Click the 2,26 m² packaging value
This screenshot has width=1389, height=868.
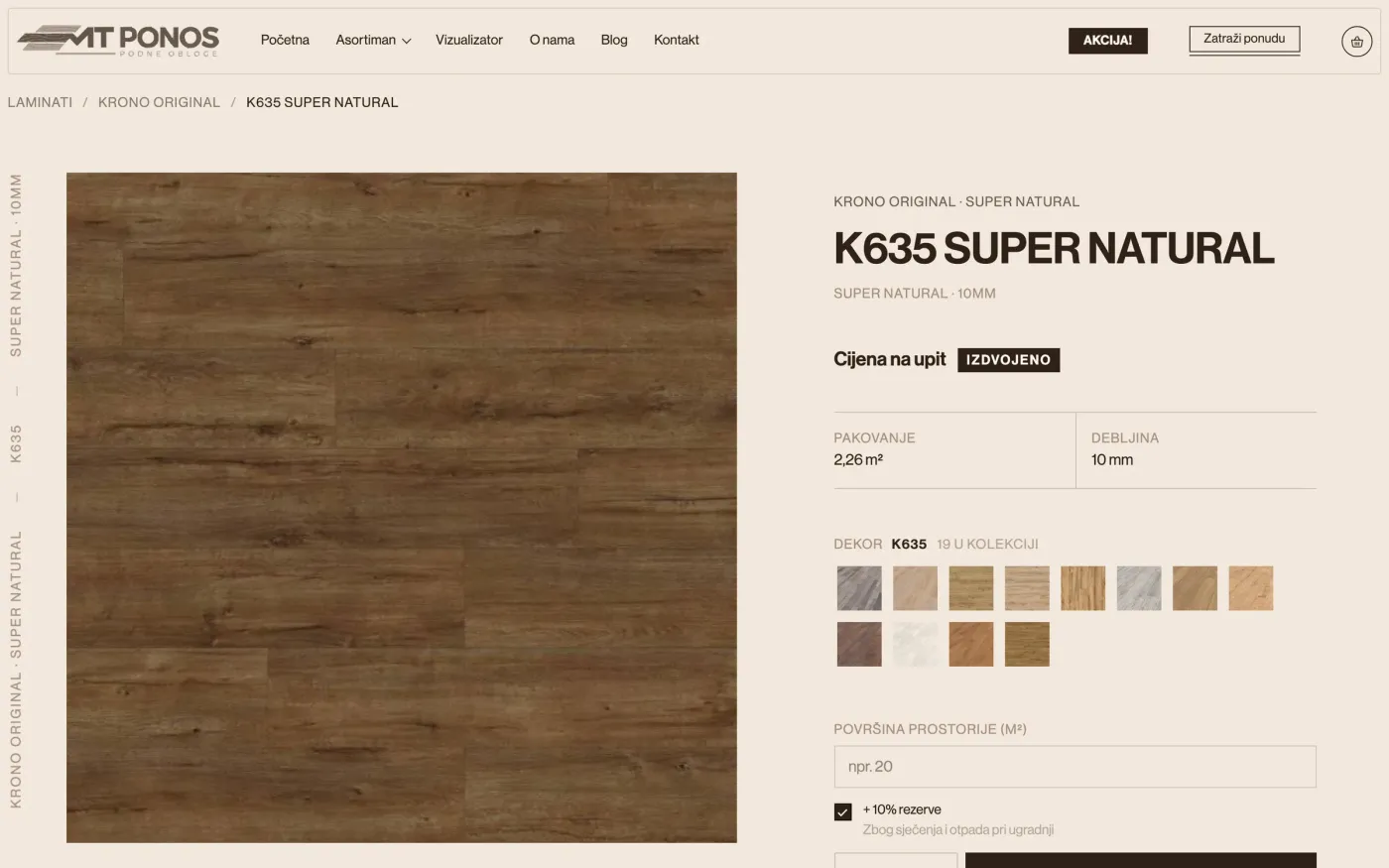pyautogui.click(x=858, y=459)
